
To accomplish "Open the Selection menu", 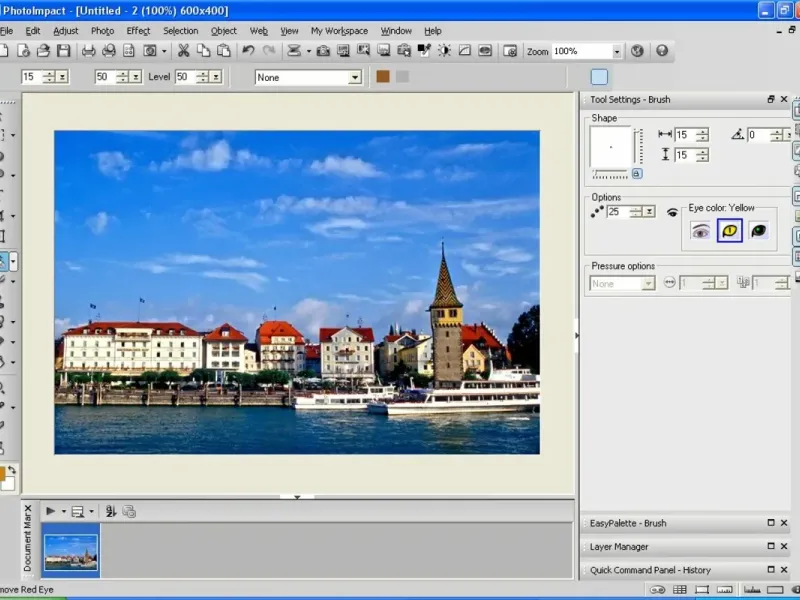I will pos(181,31).
